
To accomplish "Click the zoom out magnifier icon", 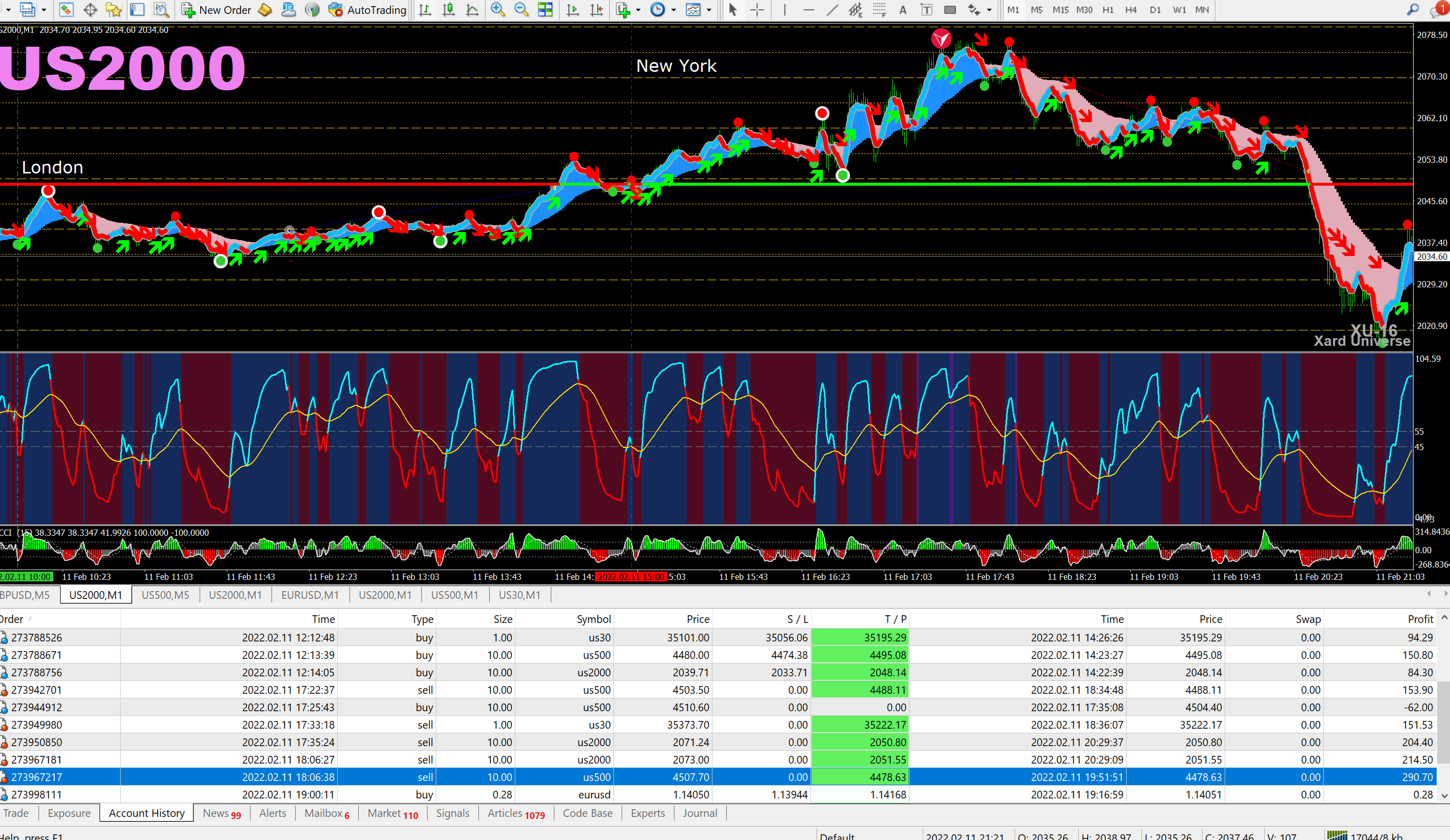I will click(521, 10).
